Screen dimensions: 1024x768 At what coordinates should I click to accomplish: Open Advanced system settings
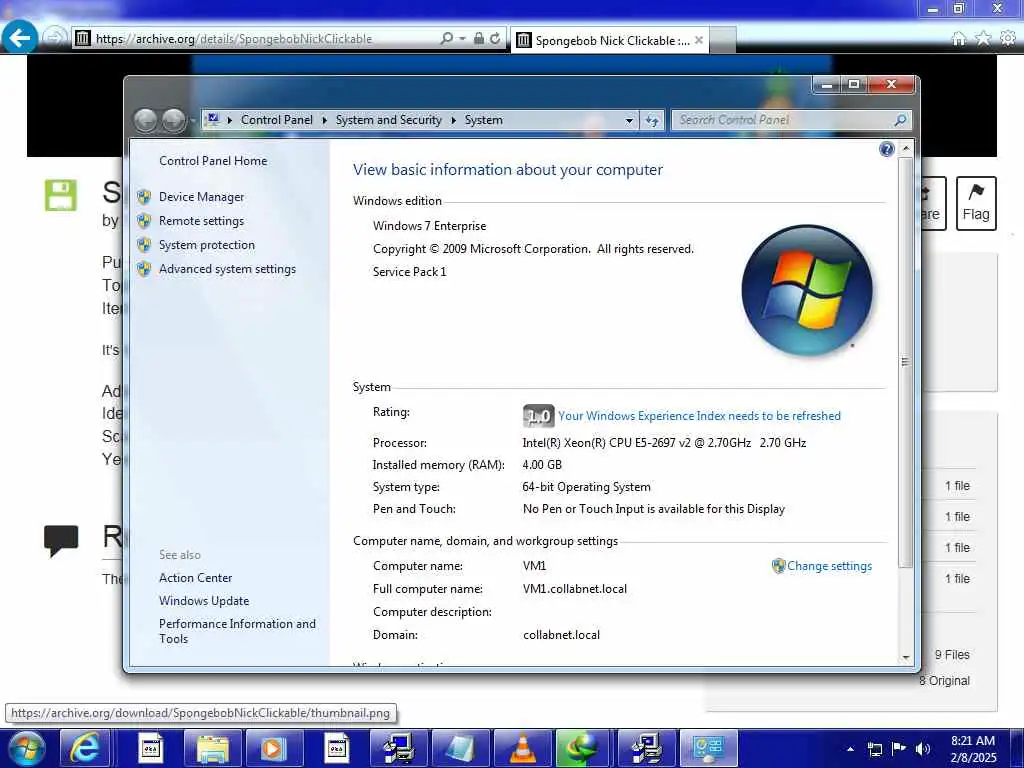[227, 270]
